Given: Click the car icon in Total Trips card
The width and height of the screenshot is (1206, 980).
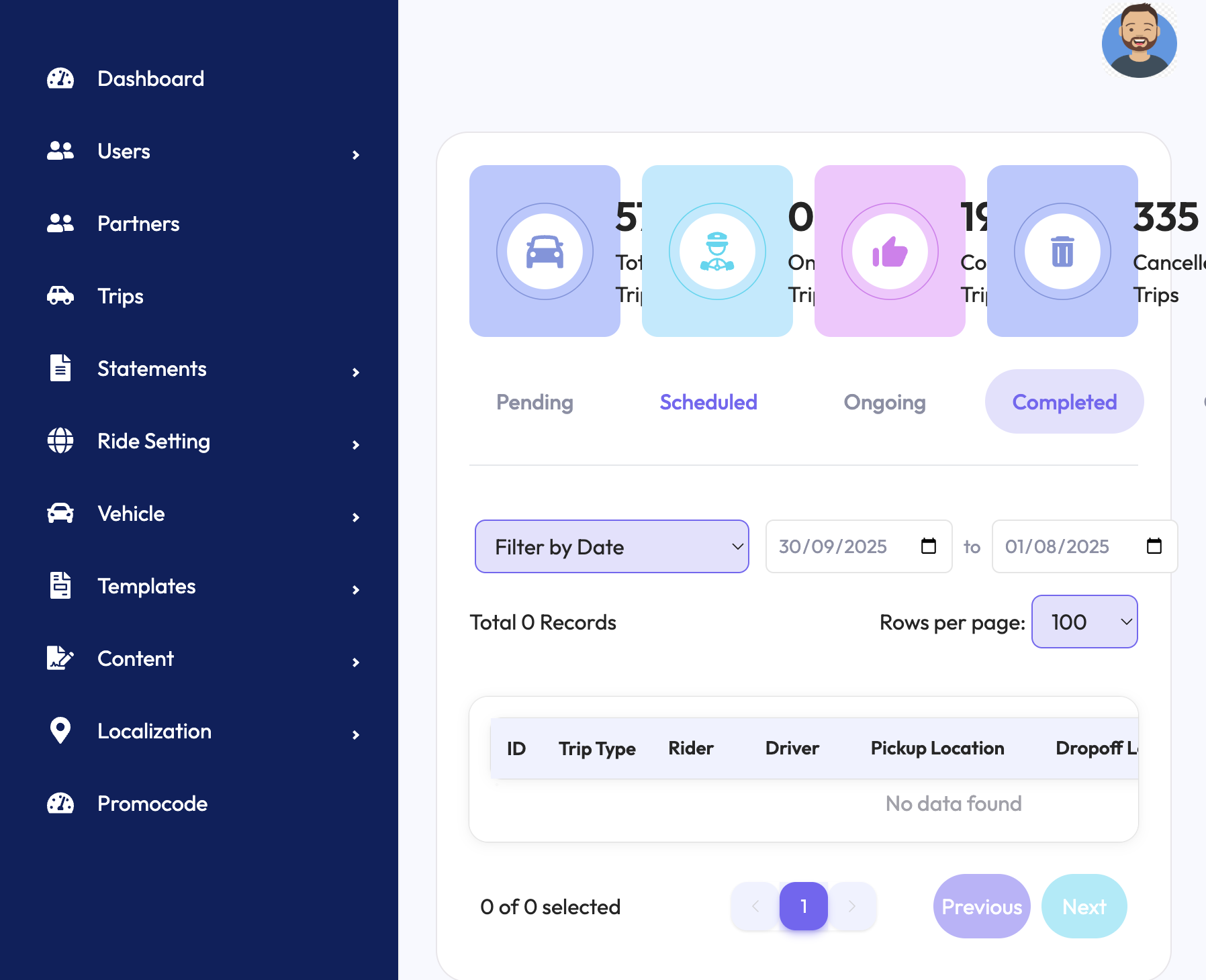Looking at the screenshot, I should 545,252.
